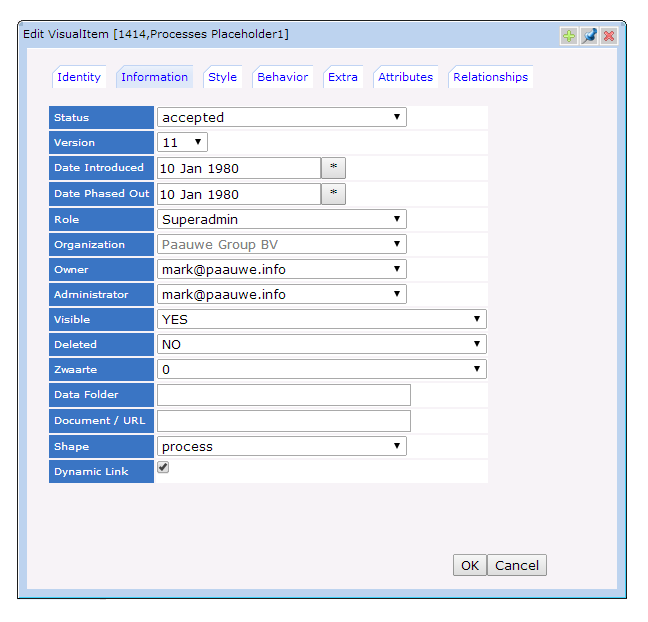The width and height of the screenshot is (648, 622).
Task: Open the Shape dropdown showing process
Action: tap(281, 446)
